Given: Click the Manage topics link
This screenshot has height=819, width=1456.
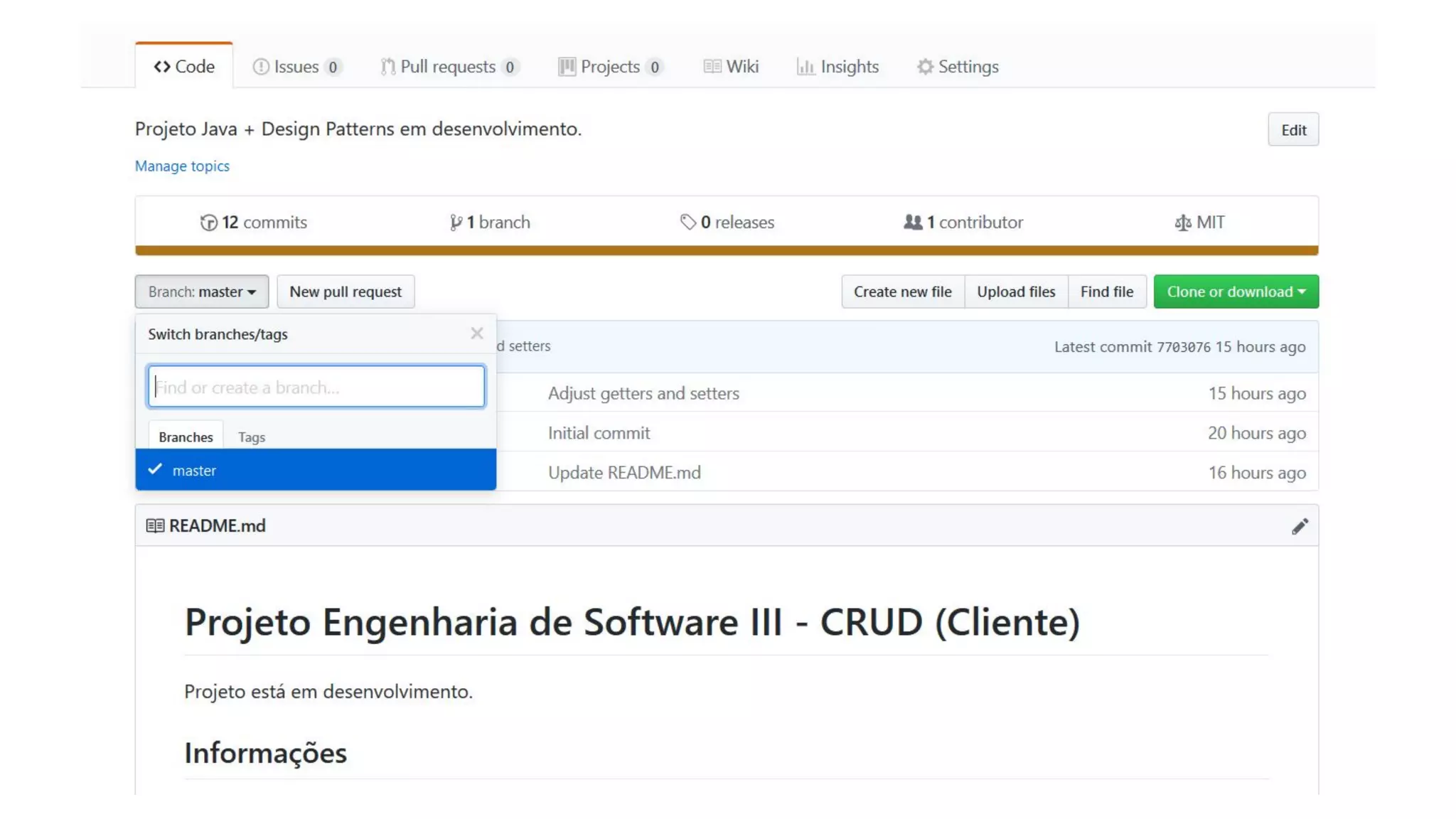Looking at the screenshot, I should (x=182, y=166).
